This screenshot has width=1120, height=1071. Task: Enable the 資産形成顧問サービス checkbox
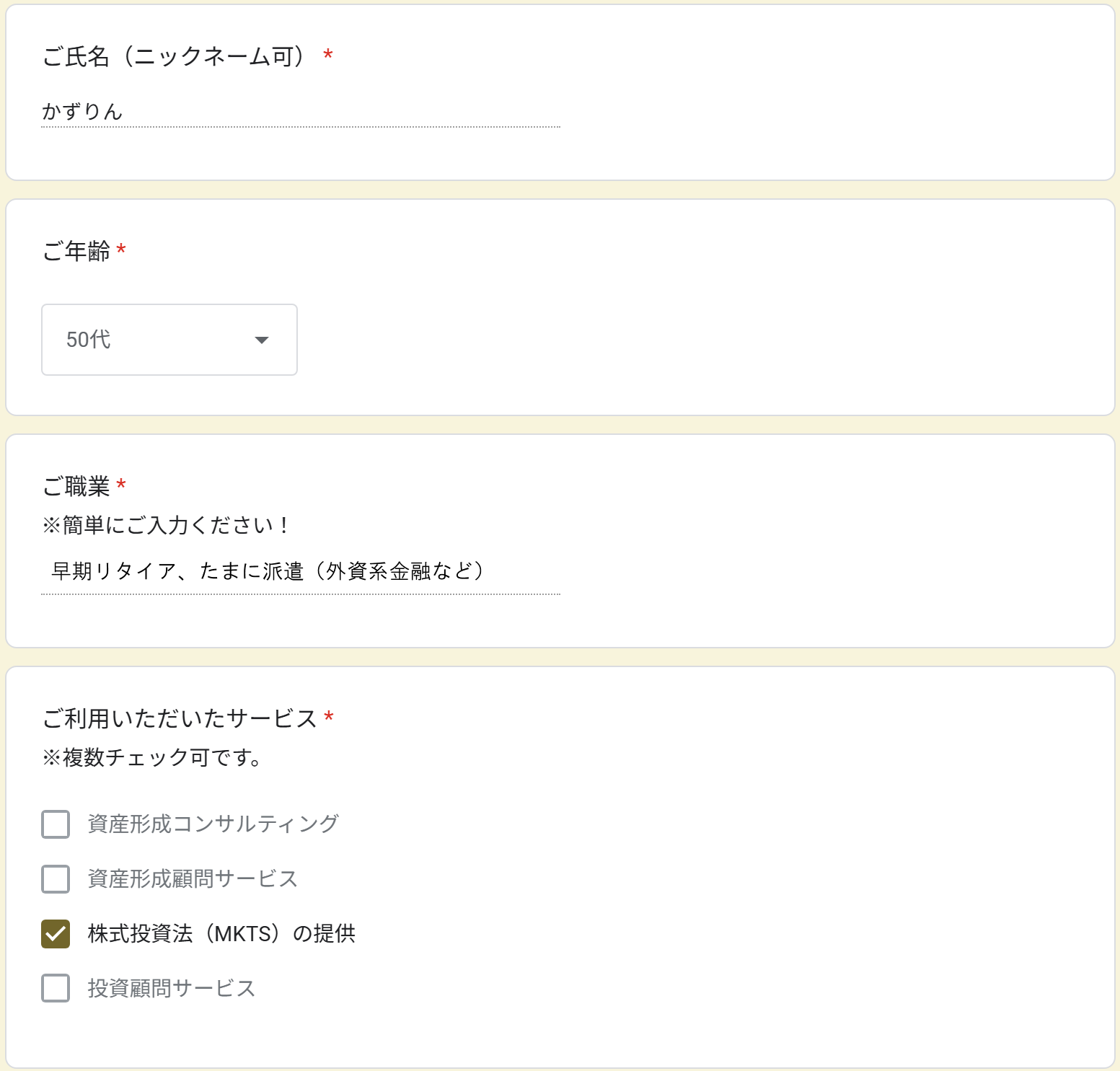click(x=56, y=879)
